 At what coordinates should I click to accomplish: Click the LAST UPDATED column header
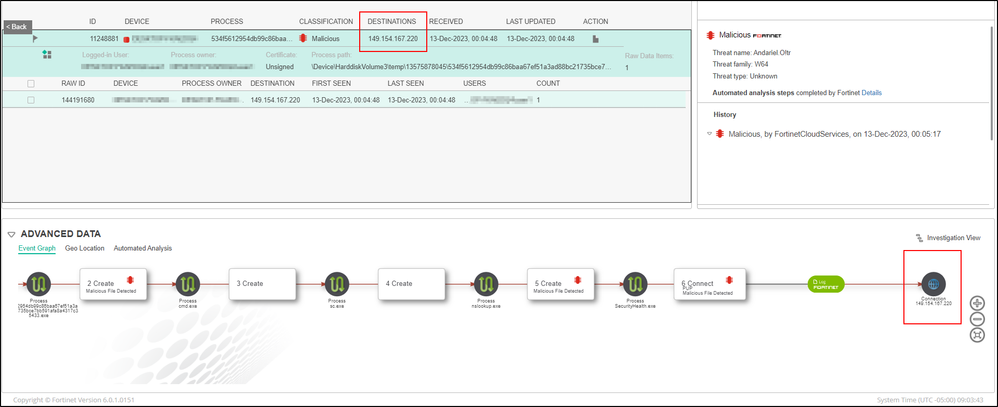coord(530,22)
